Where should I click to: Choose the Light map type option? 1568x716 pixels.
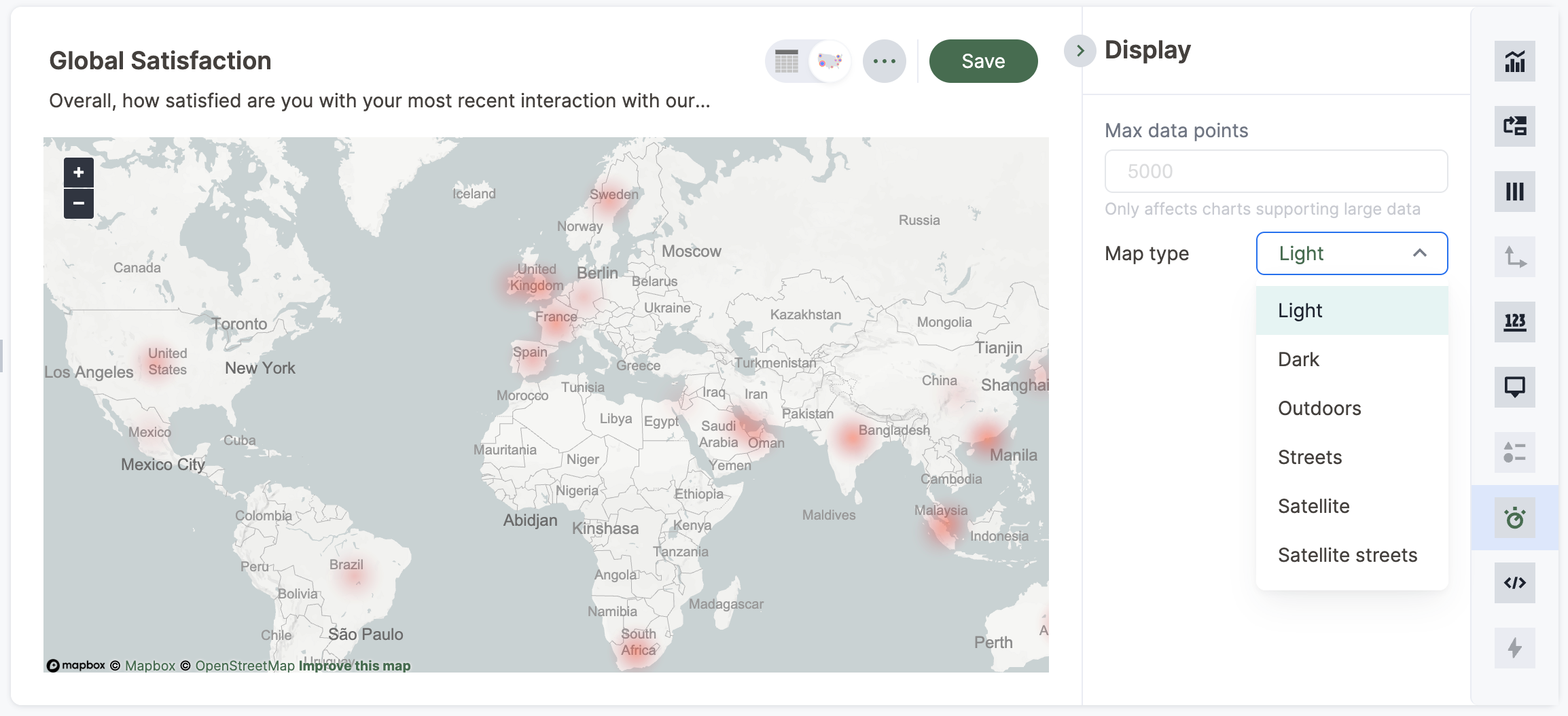1352,310
